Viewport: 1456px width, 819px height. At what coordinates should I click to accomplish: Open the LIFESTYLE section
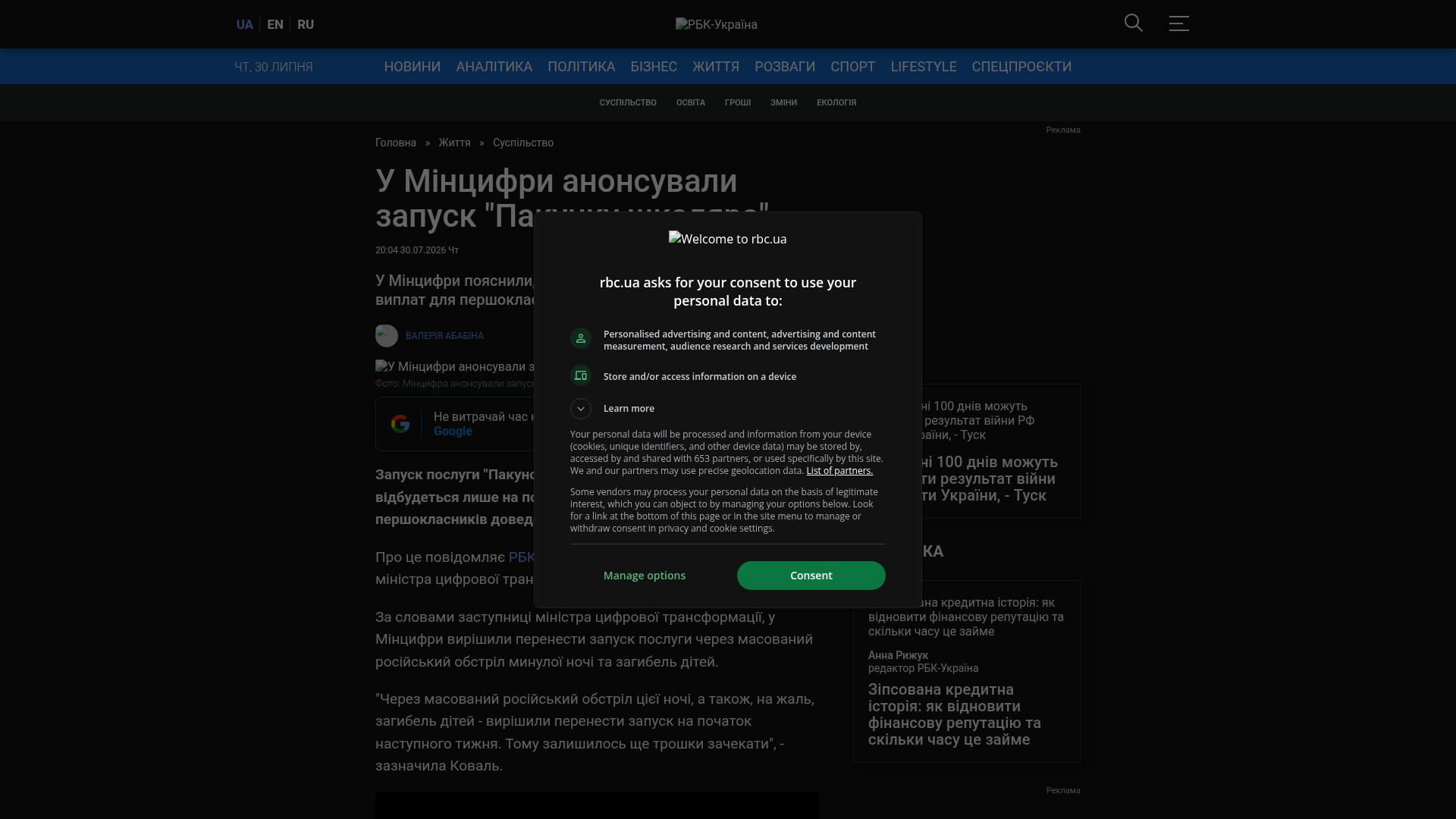924,67
